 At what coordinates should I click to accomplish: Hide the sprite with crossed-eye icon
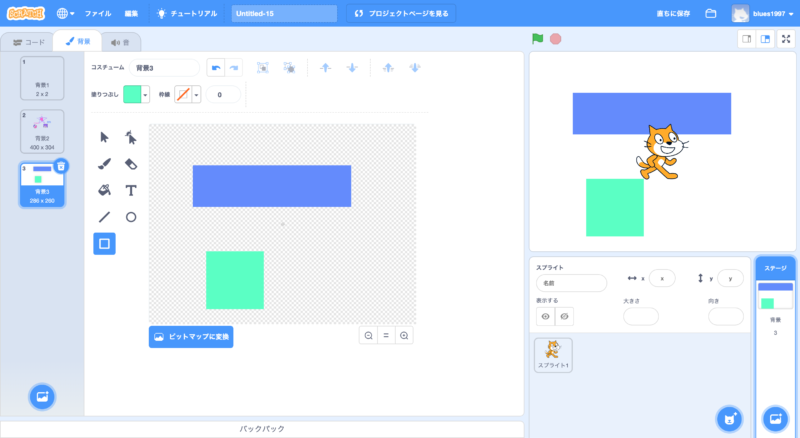click(x=565, y=316)
